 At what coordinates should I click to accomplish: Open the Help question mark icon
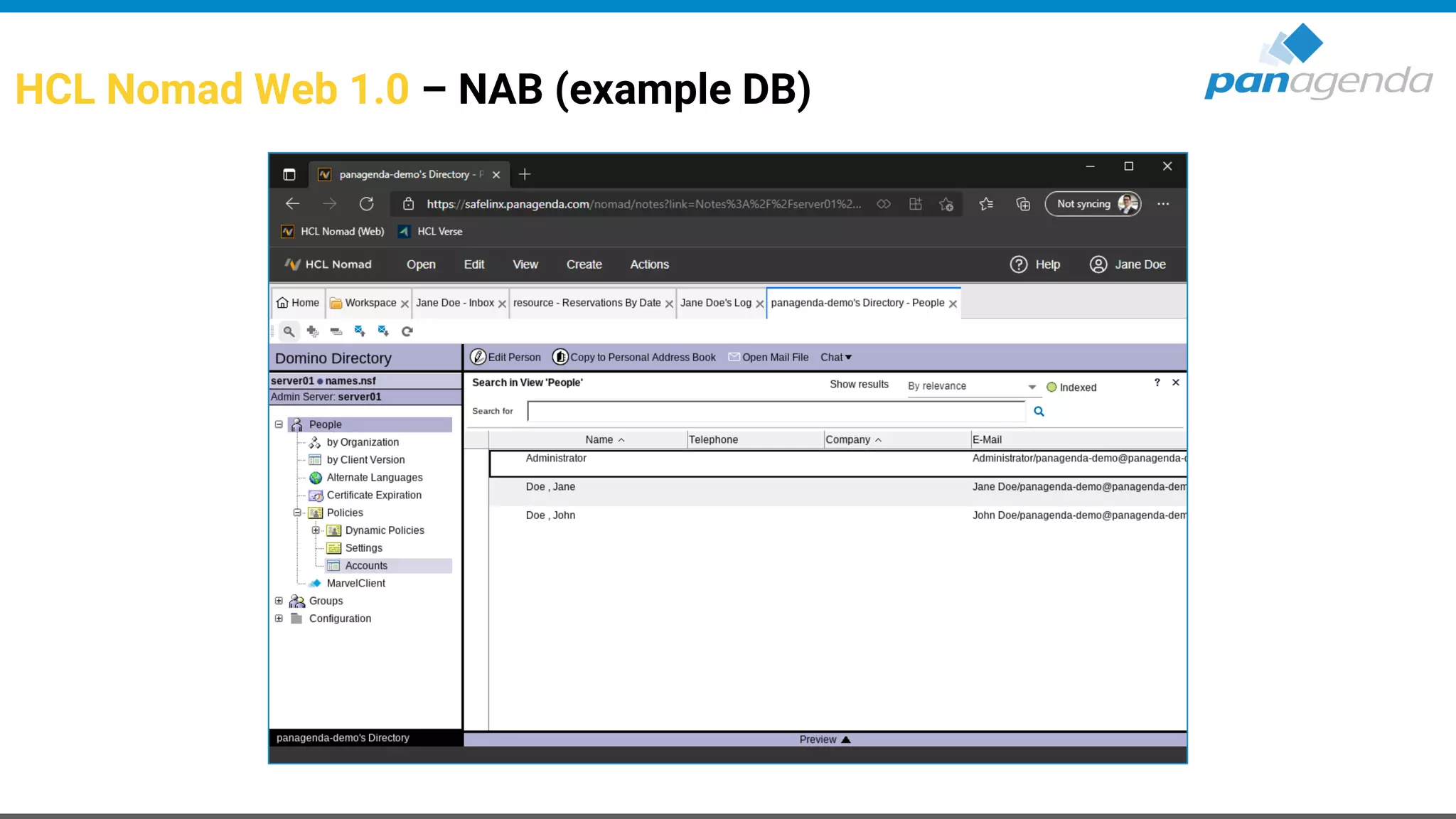tap(1019, 264)
